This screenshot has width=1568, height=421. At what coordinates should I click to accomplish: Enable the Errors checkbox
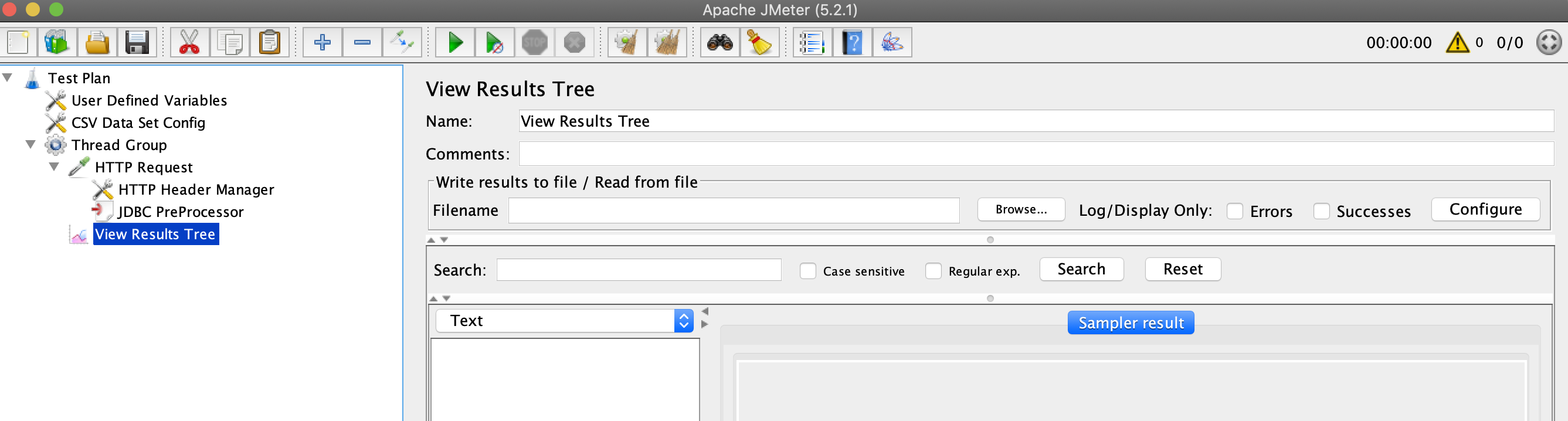[1234, 211]
